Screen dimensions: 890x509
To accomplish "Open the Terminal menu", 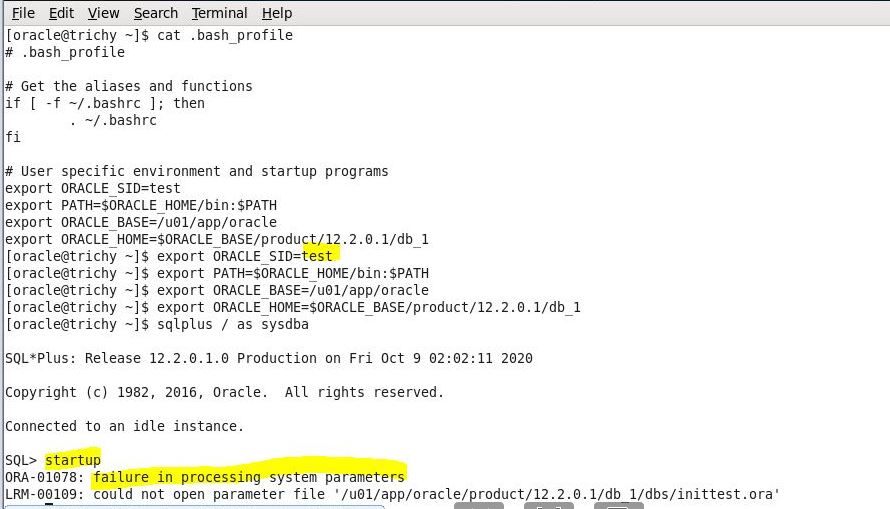I will pyautogui.click(x=220, y=13).
